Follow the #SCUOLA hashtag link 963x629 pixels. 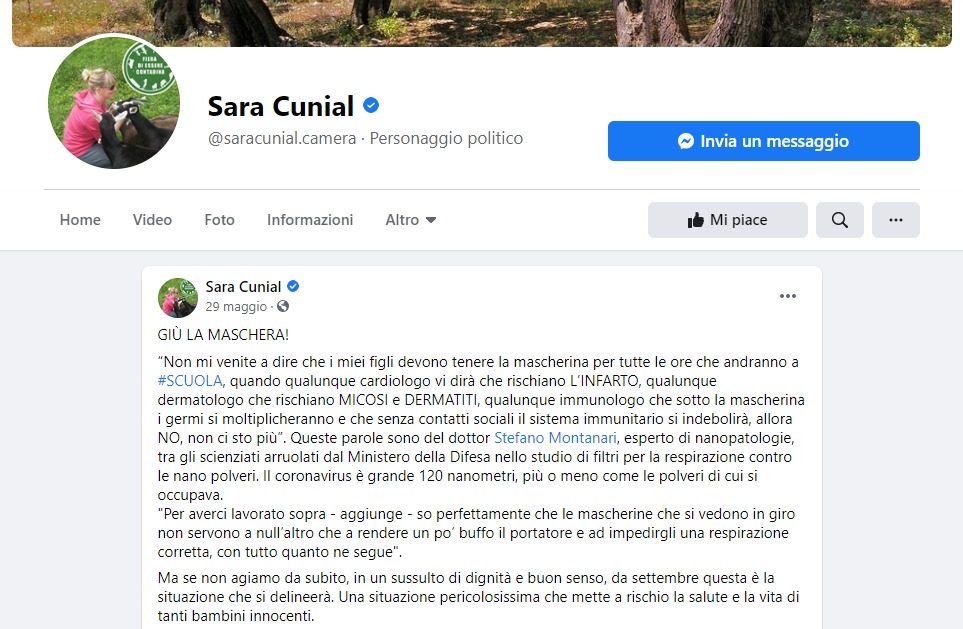190,381
